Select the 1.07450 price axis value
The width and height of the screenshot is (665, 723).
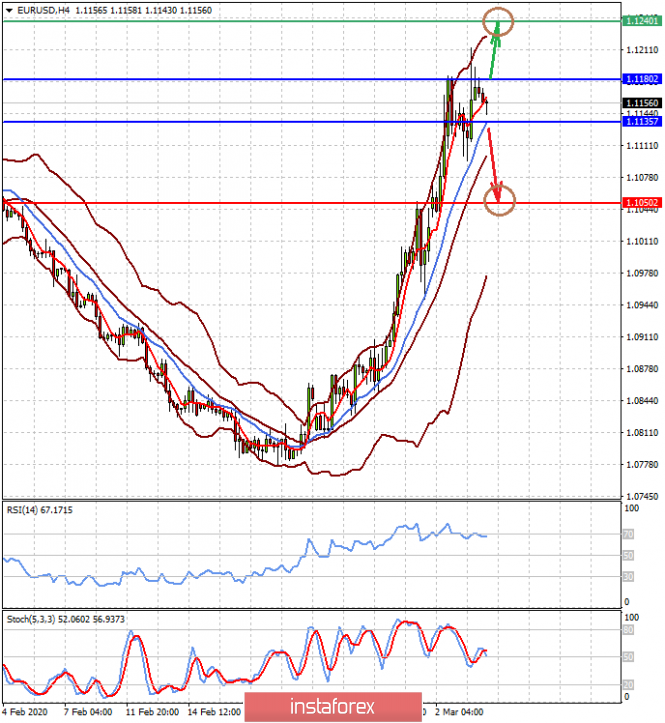coord(642,497)
